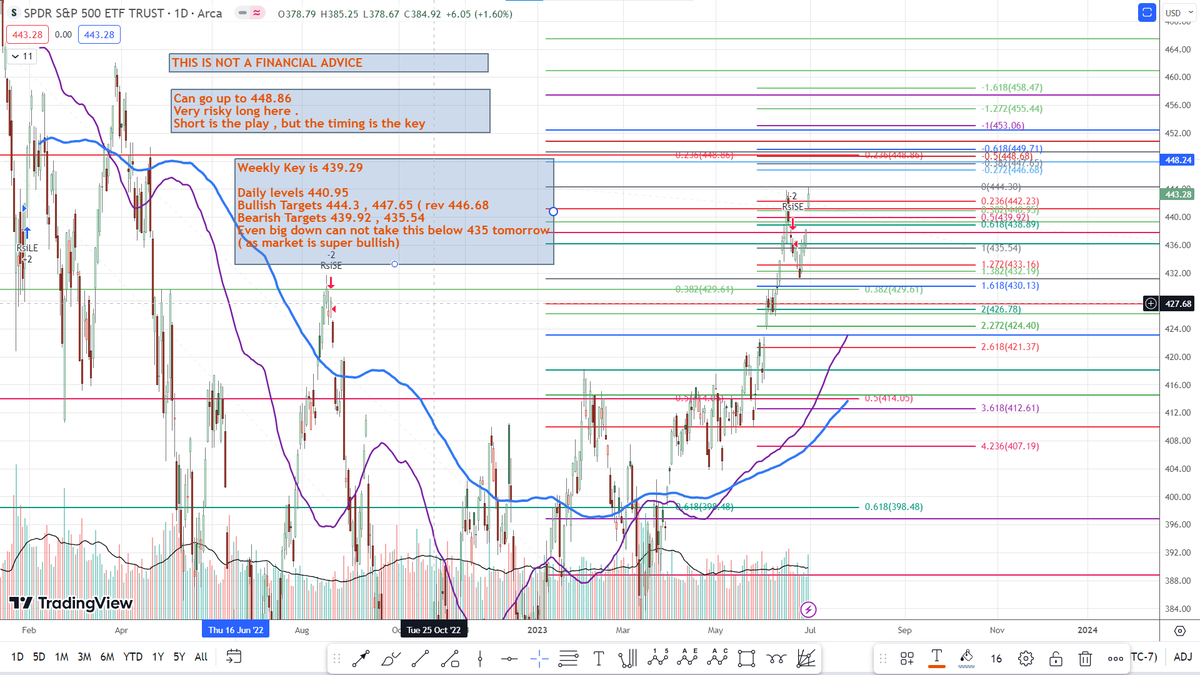
Task: Select the Trend Line drawing tool
Action: tap(420, 658)
